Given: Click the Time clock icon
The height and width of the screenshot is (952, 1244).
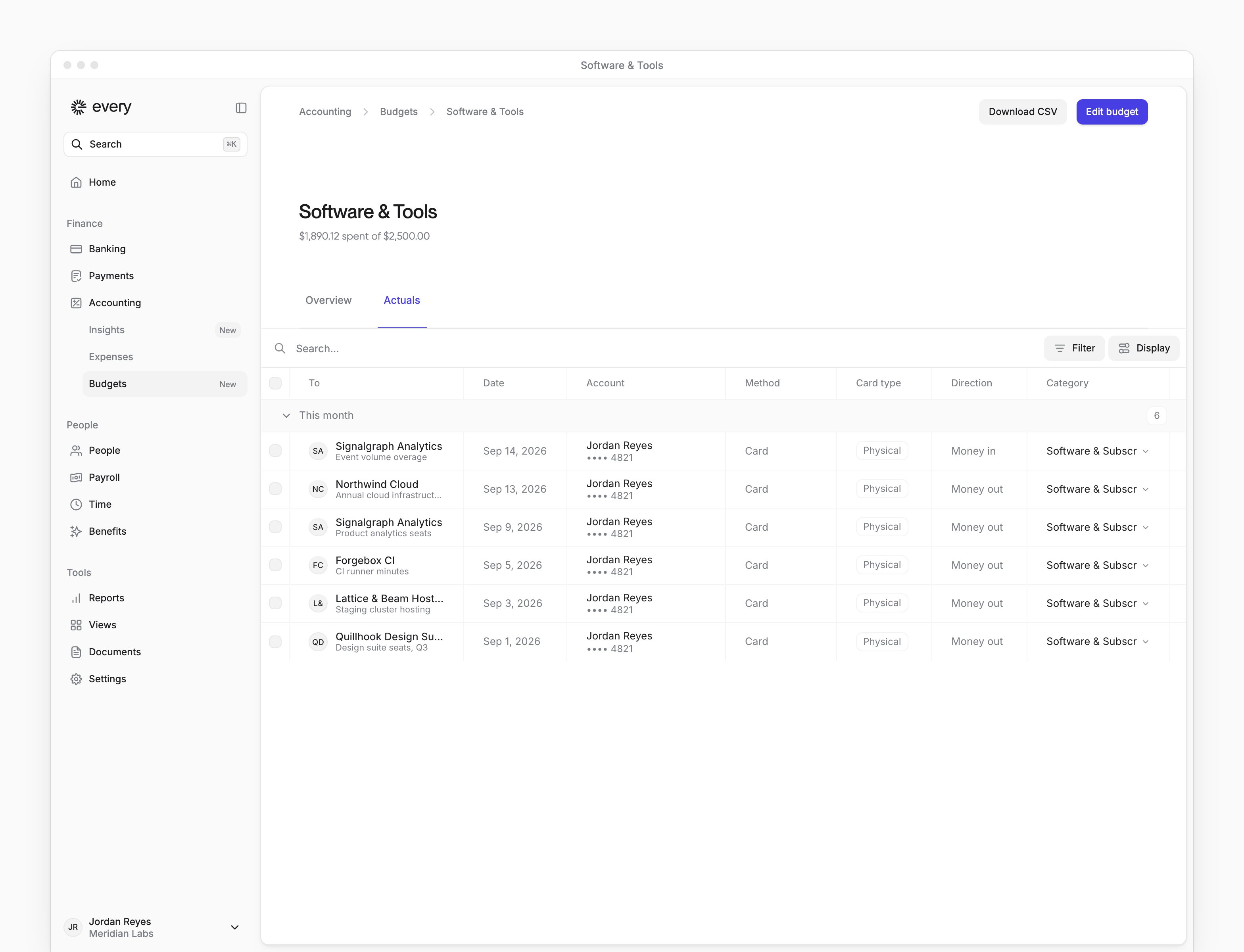Looking at the screenshot, I should click(x=76, y=504).
